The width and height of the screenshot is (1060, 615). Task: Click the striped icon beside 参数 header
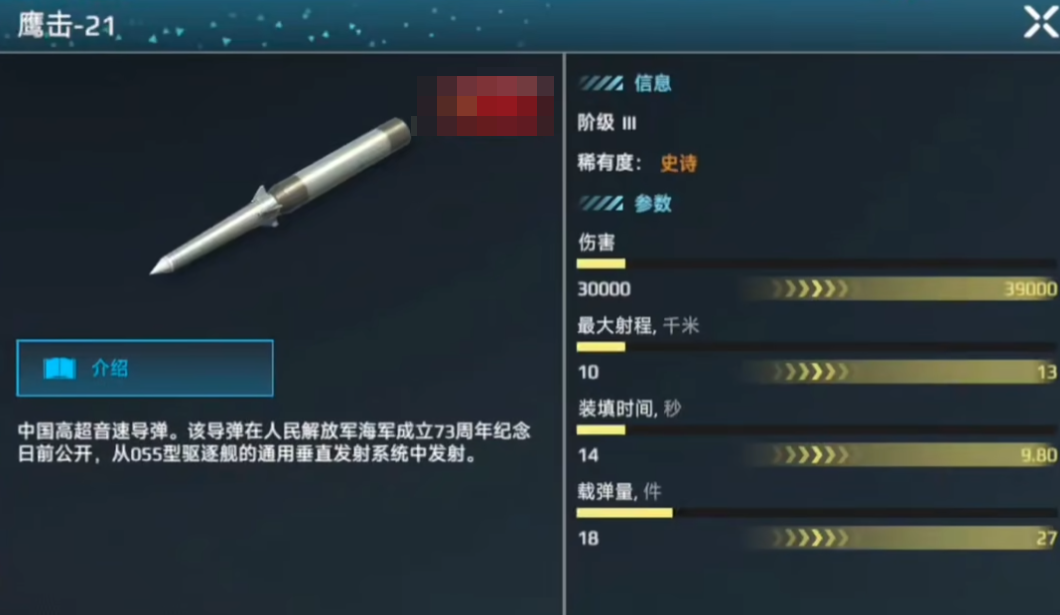click(x=601, y=203)
